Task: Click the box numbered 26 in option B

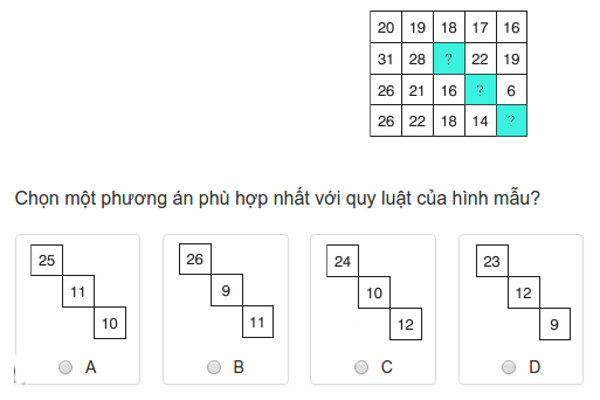Action: 195,261
